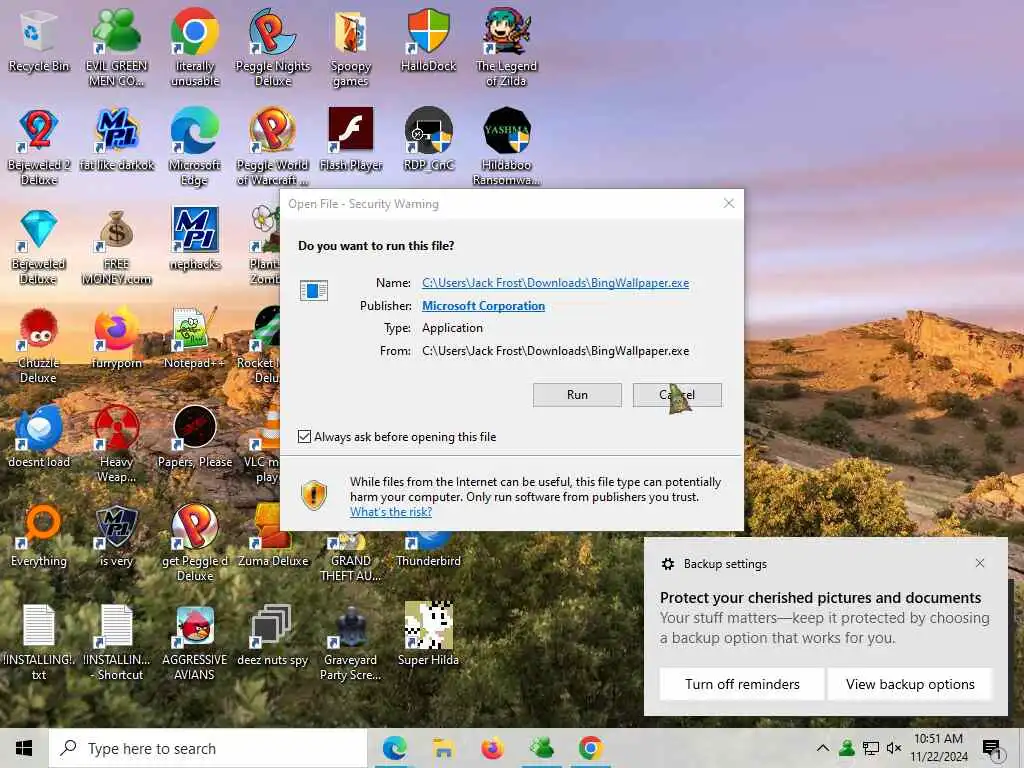Open the Microsoft Corporation publisher link

tap(483, 306)
